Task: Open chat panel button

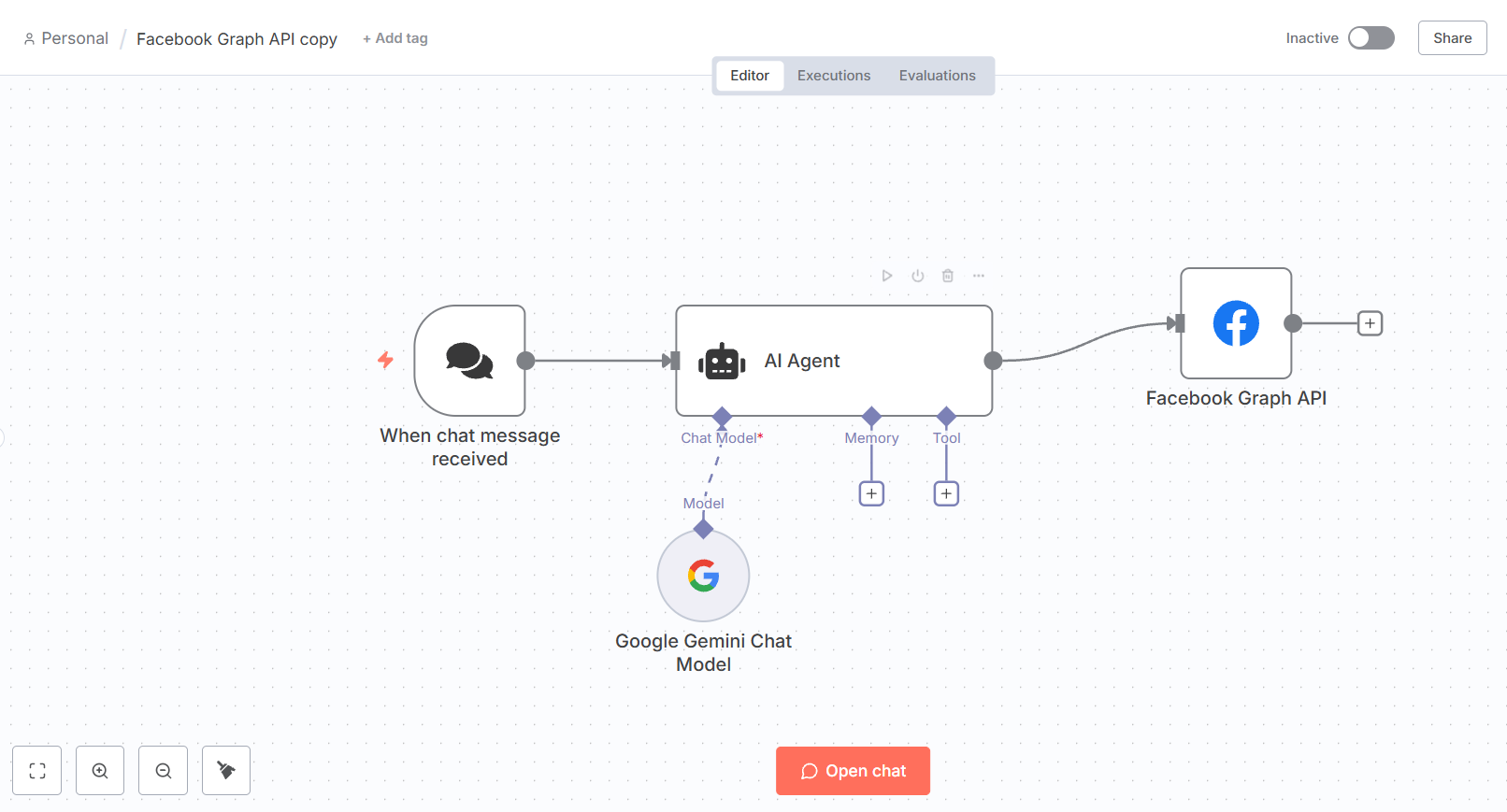Action: [x=853, y=771]
